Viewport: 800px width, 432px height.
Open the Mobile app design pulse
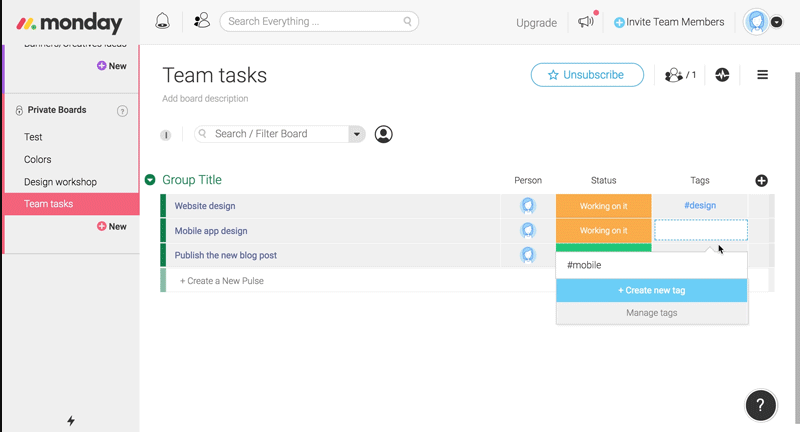coord(211,231)
